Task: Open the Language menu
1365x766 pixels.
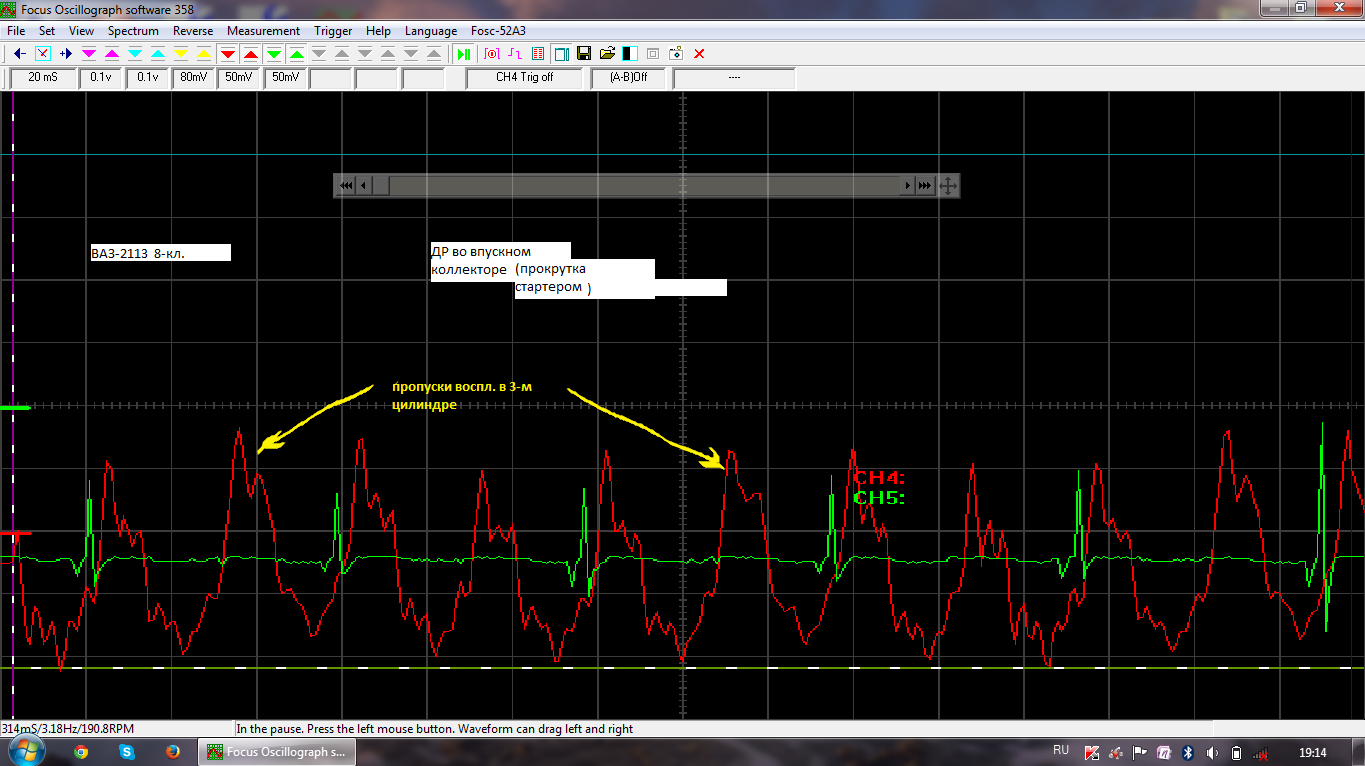Action: 431,31
